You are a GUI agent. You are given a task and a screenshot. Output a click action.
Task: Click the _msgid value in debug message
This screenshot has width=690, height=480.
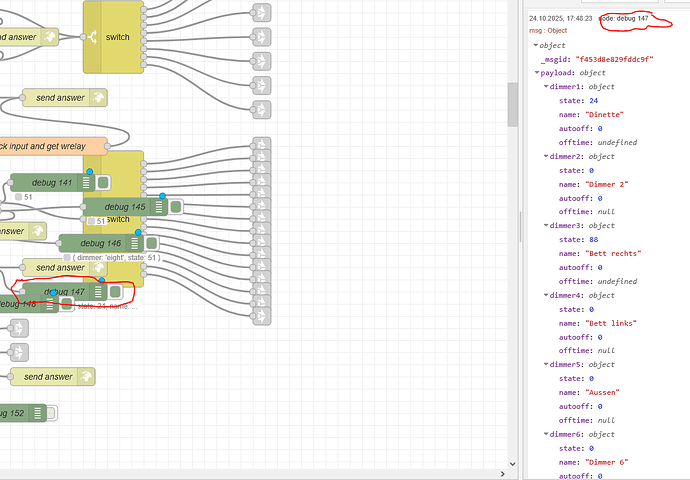tap(614, 59)
